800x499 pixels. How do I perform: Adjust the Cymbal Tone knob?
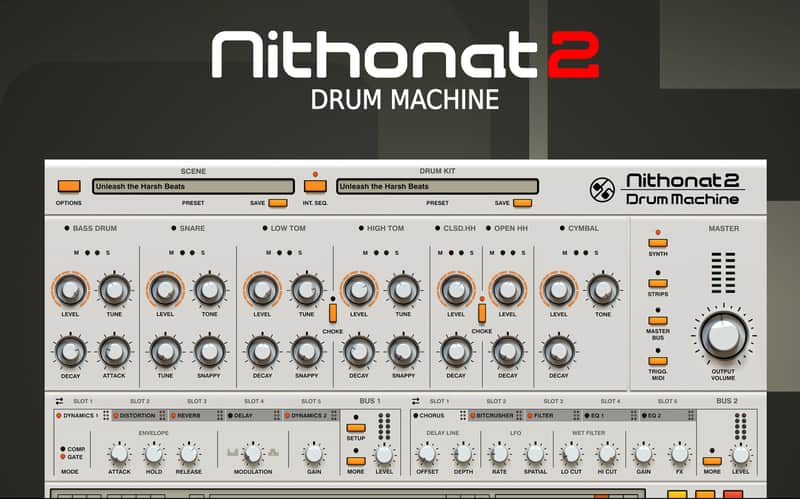point(603,290)
